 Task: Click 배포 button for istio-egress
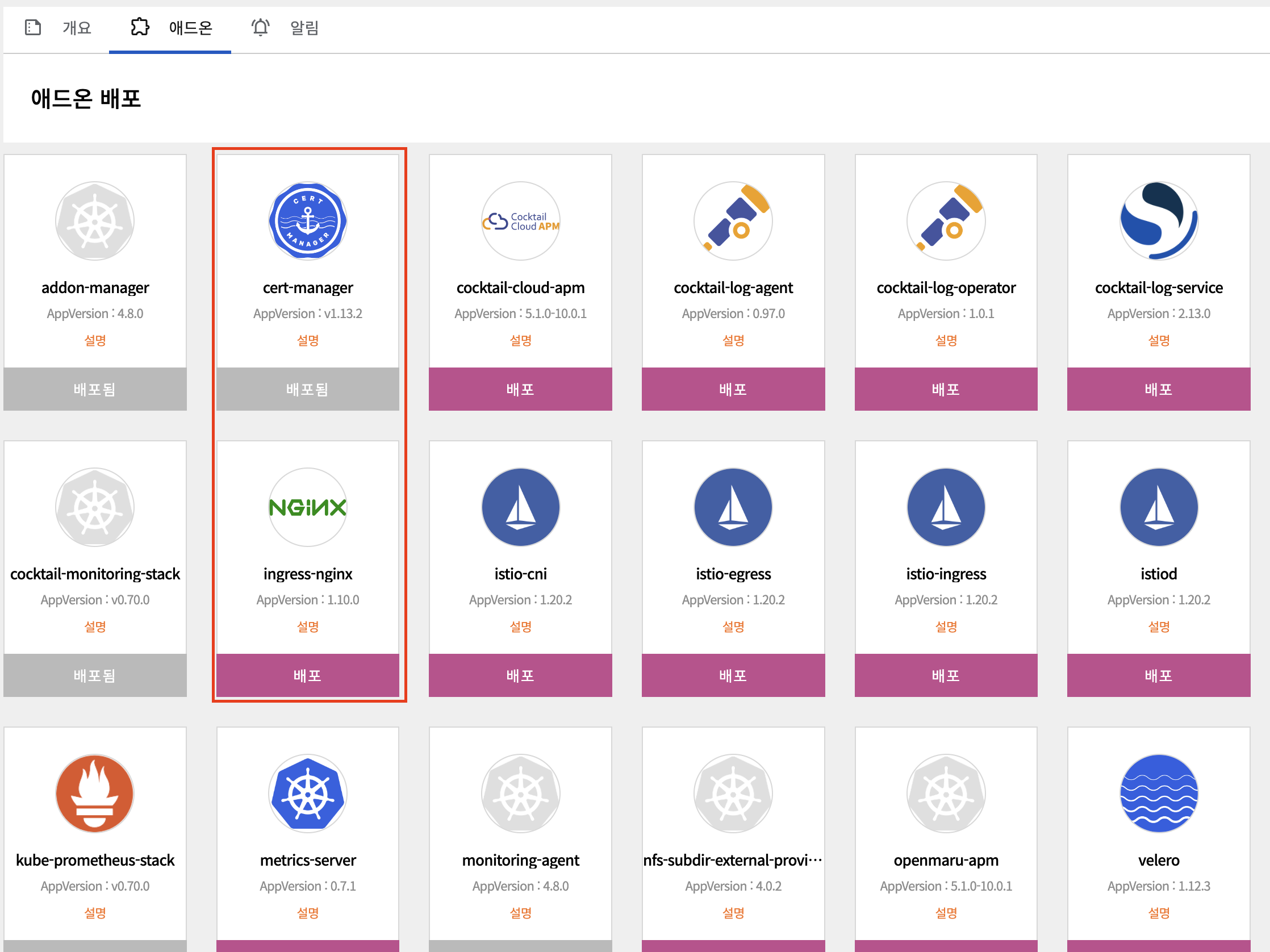733,675
